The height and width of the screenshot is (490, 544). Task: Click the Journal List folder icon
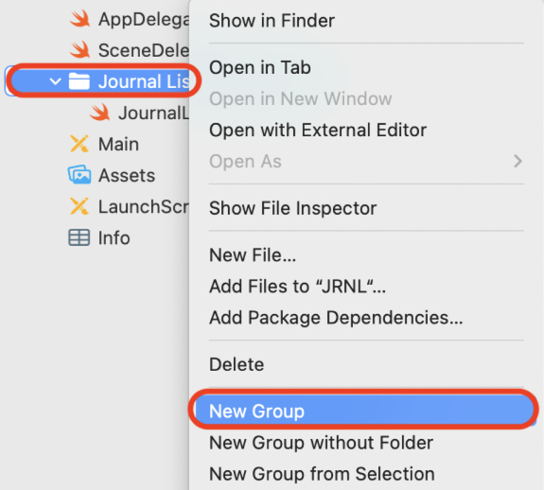coord(79,82)
